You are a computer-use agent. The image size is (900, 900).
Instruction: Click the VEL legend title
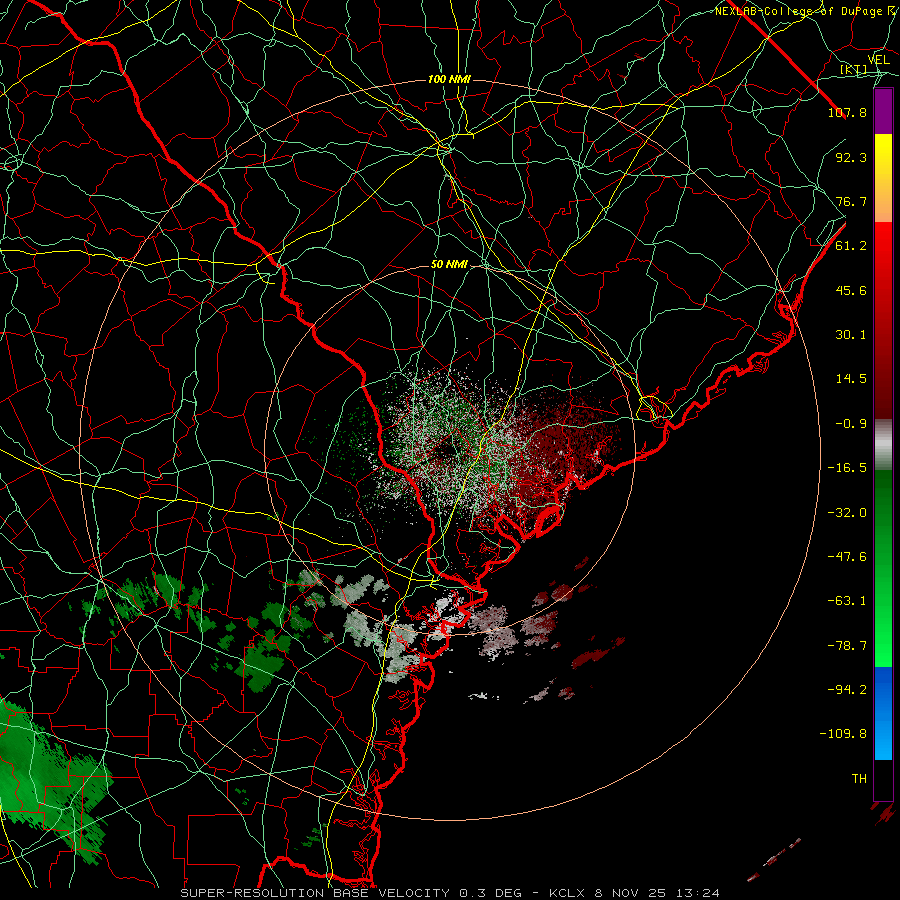click(x=879, y=60)
